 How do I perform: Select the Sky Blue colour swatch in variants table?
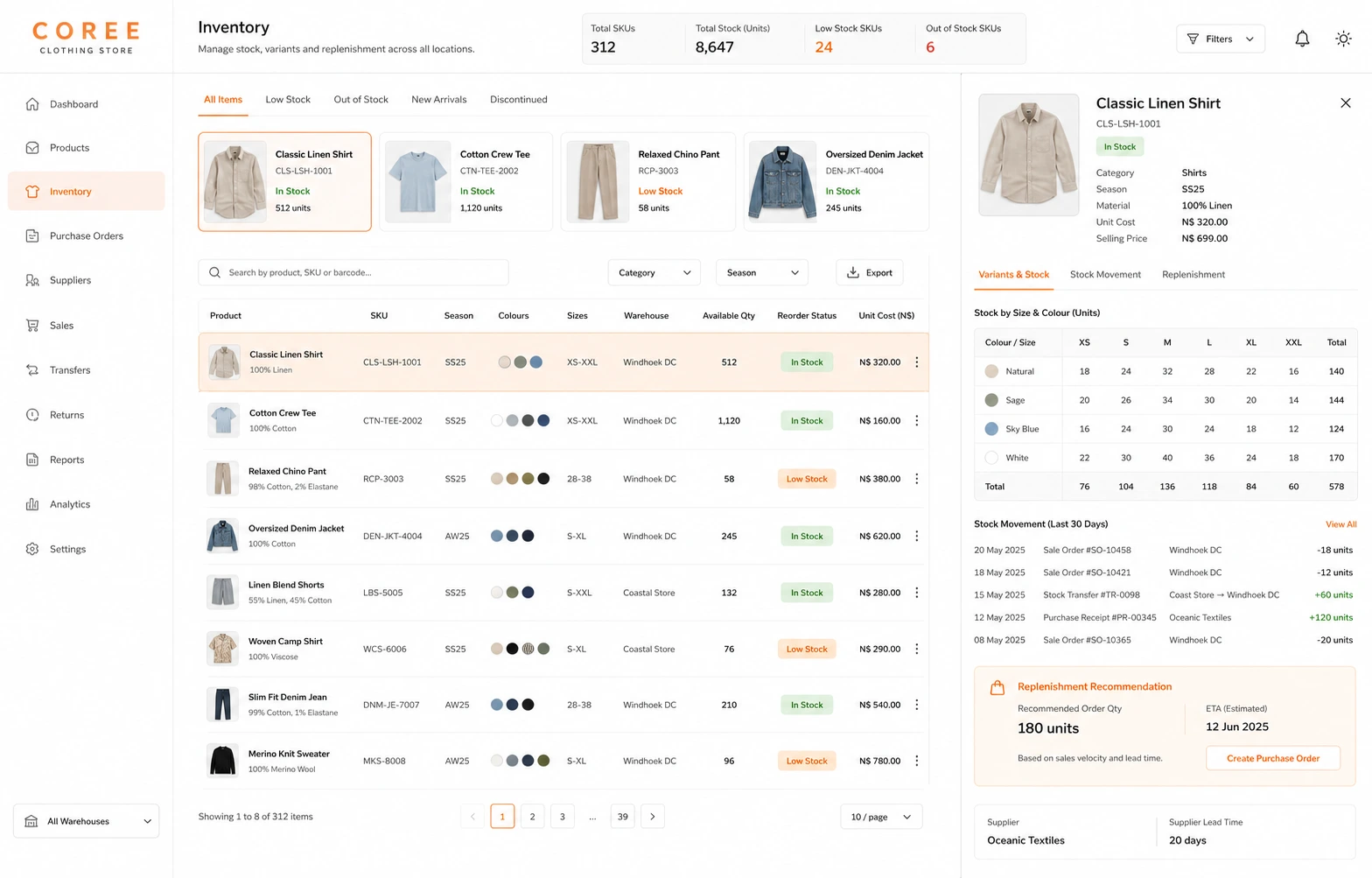pos(991,429)
